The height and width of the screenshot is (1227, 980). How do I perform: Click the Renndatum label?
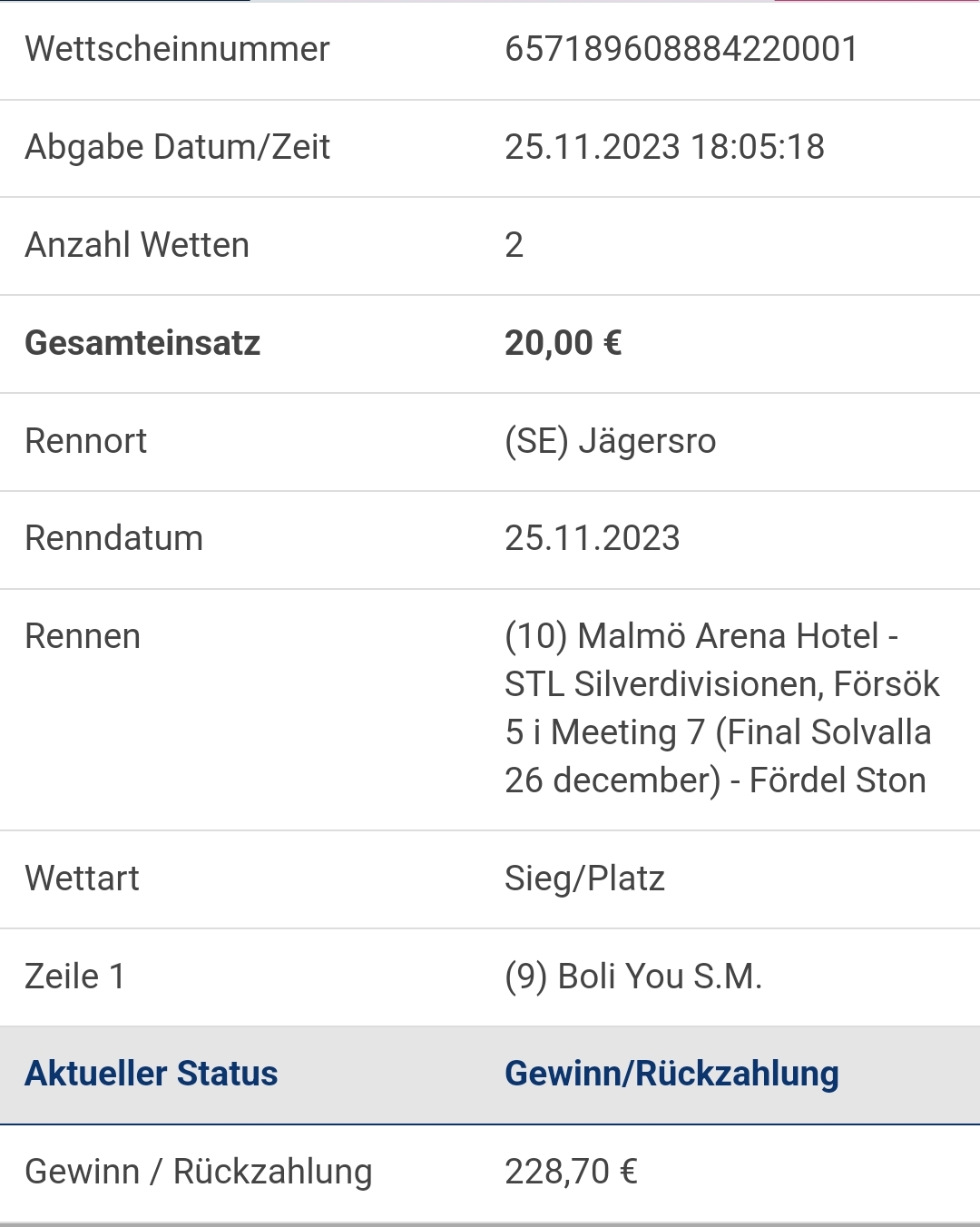pyautogui.click(x=114, y=538)
